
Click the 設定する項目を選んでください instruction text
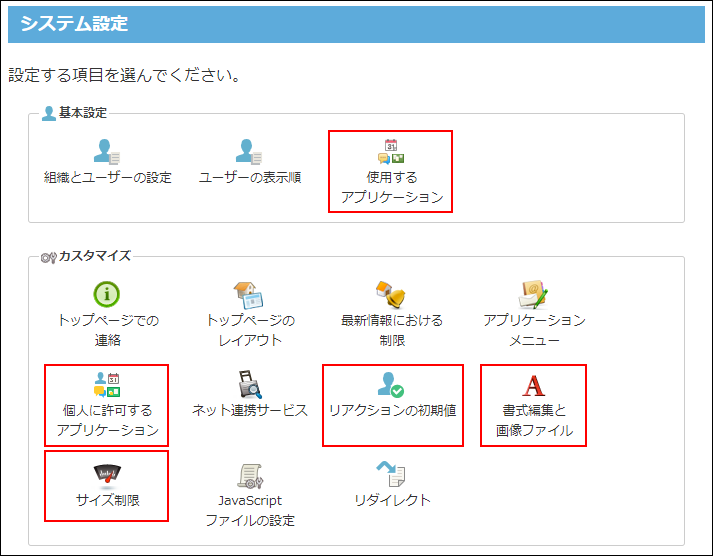125,75
